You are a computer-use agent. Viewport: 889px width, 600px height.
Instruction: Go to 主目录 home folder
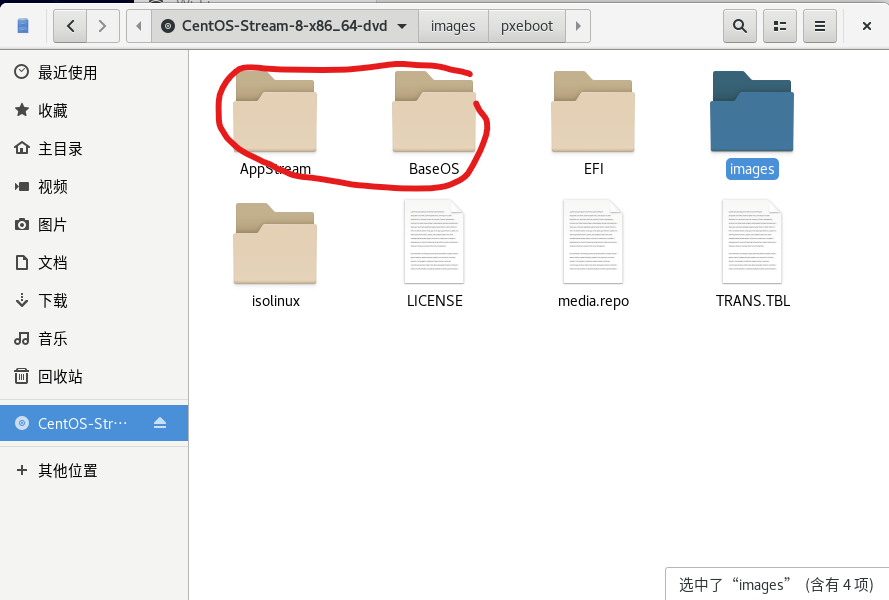94,149
